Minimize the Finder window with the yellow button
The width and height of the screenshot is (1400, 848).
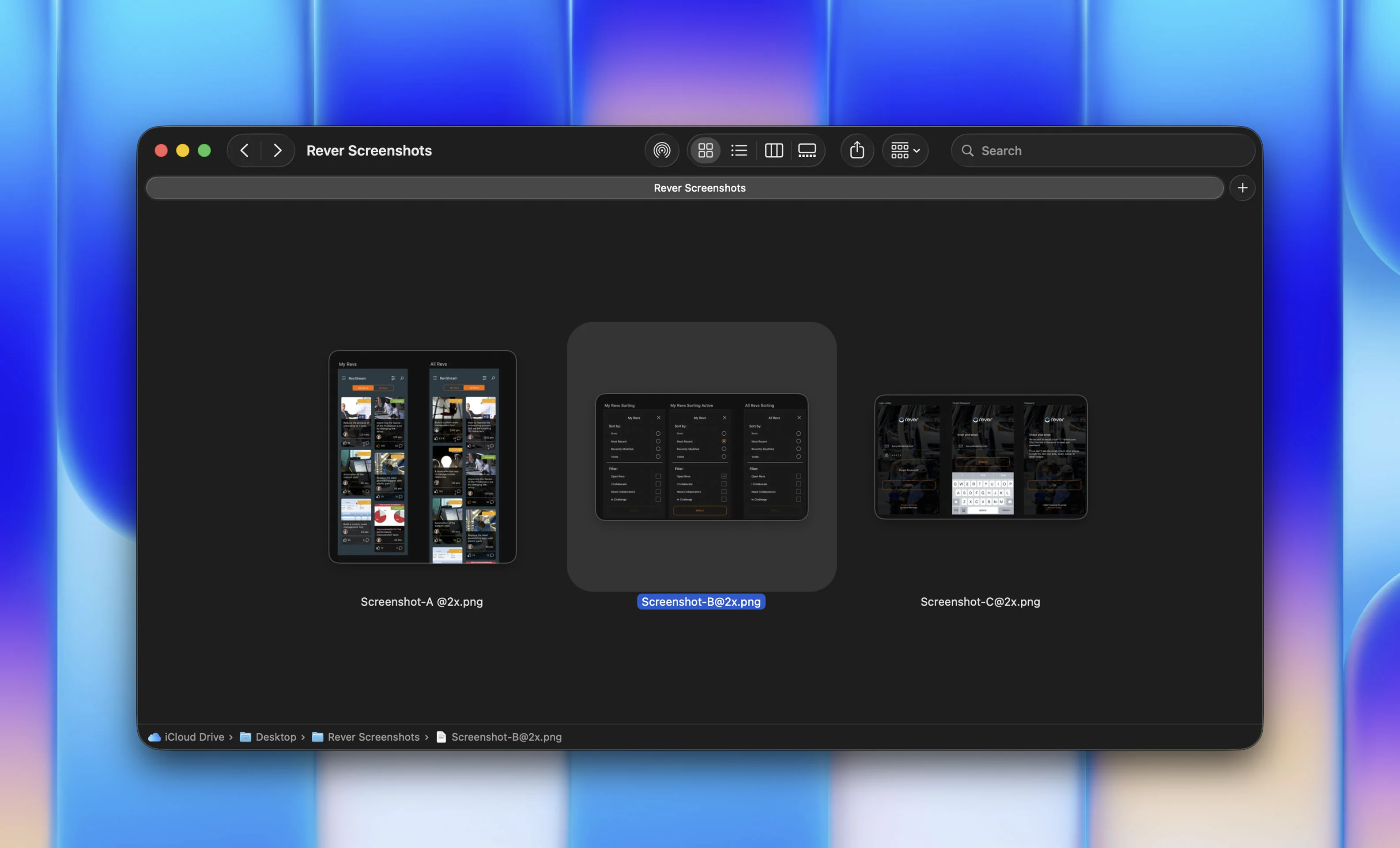click(x=182, y=150)
